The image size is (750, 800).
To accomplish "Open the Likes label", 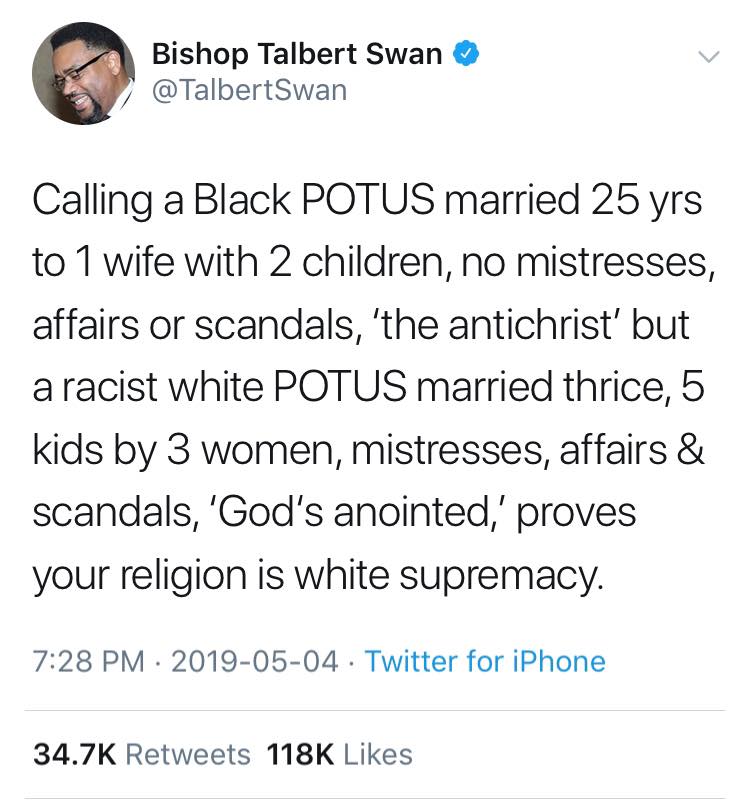I will [x=378, y=753].
